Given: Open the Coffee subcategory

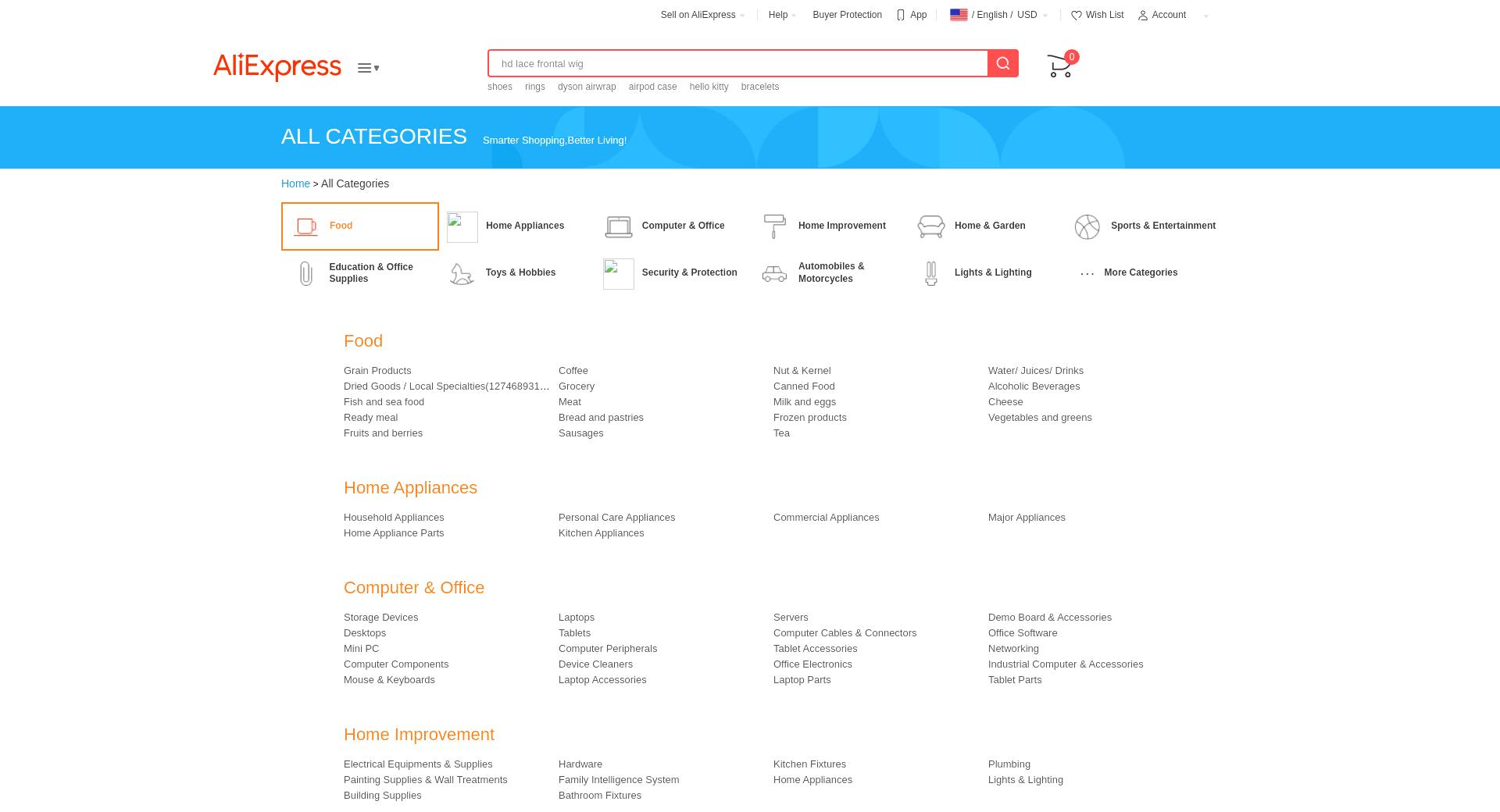Looking at the screenshot, I should pos(573,371).
